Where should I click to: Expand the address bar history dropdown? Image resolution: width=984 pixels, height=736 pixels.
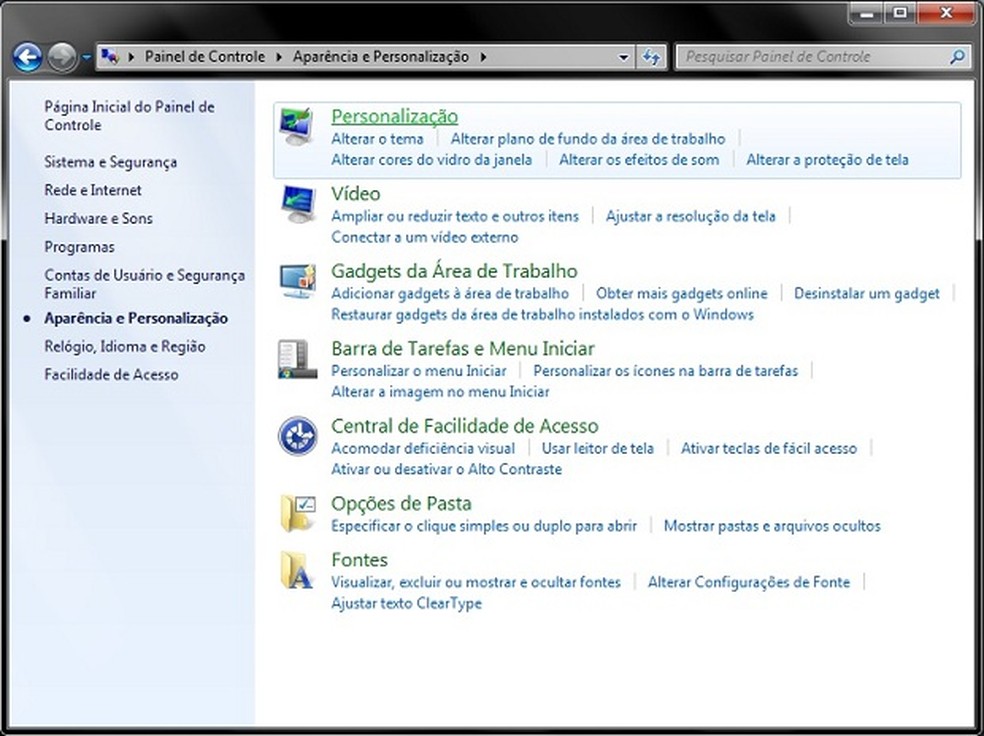coord(624,57)
